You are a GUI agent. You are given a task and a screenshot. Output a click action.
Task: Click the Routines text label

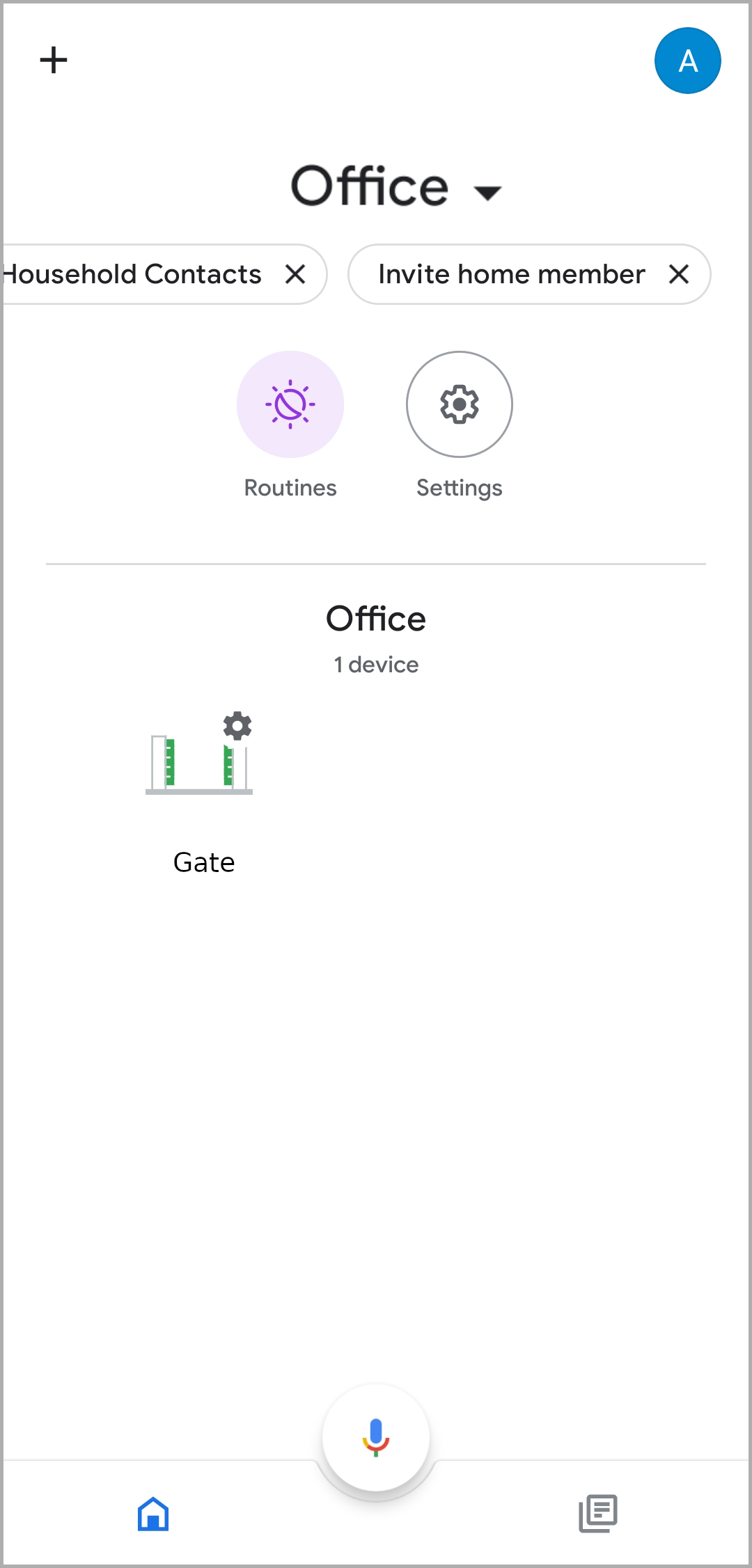290,488
